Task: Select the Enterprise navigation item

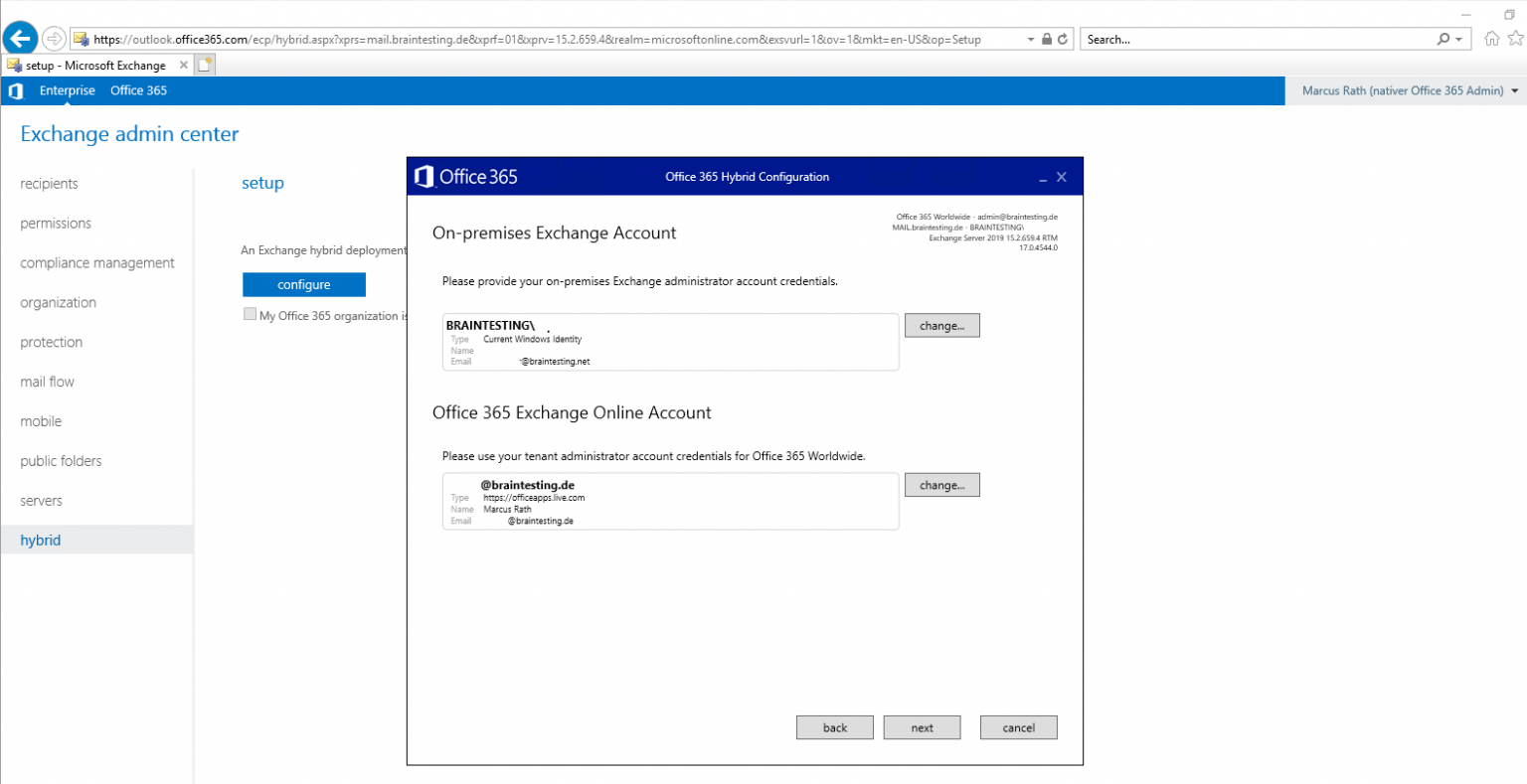Action: pos(67,90)
